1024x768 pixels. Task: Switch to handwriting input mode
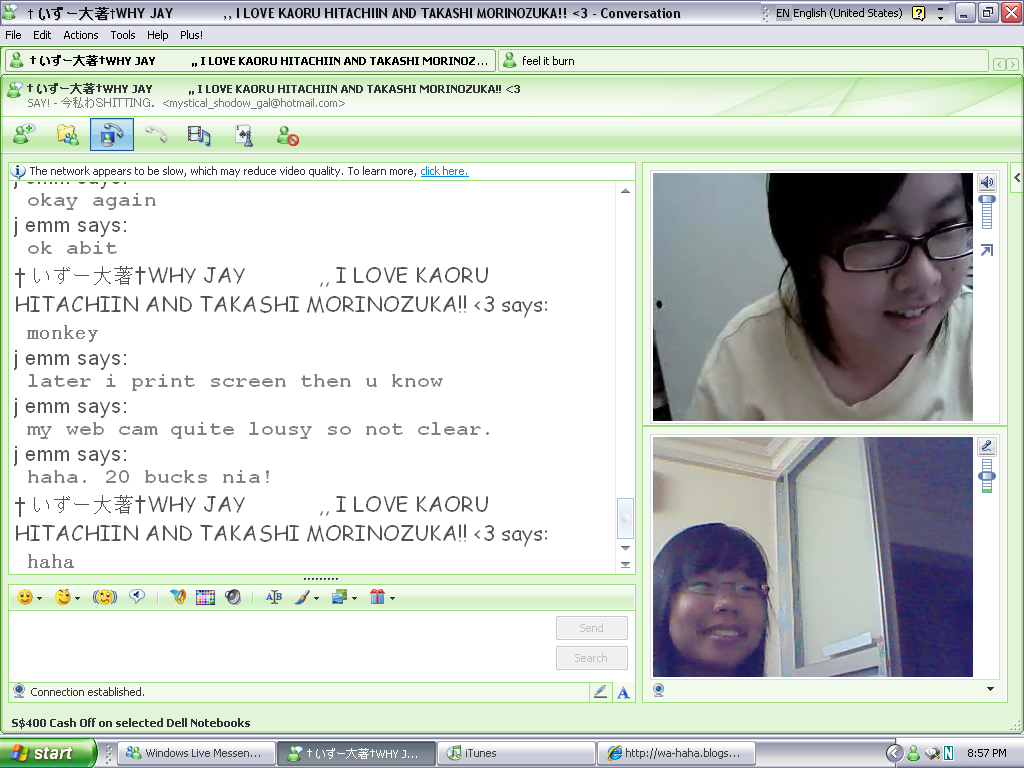[600, 692]
